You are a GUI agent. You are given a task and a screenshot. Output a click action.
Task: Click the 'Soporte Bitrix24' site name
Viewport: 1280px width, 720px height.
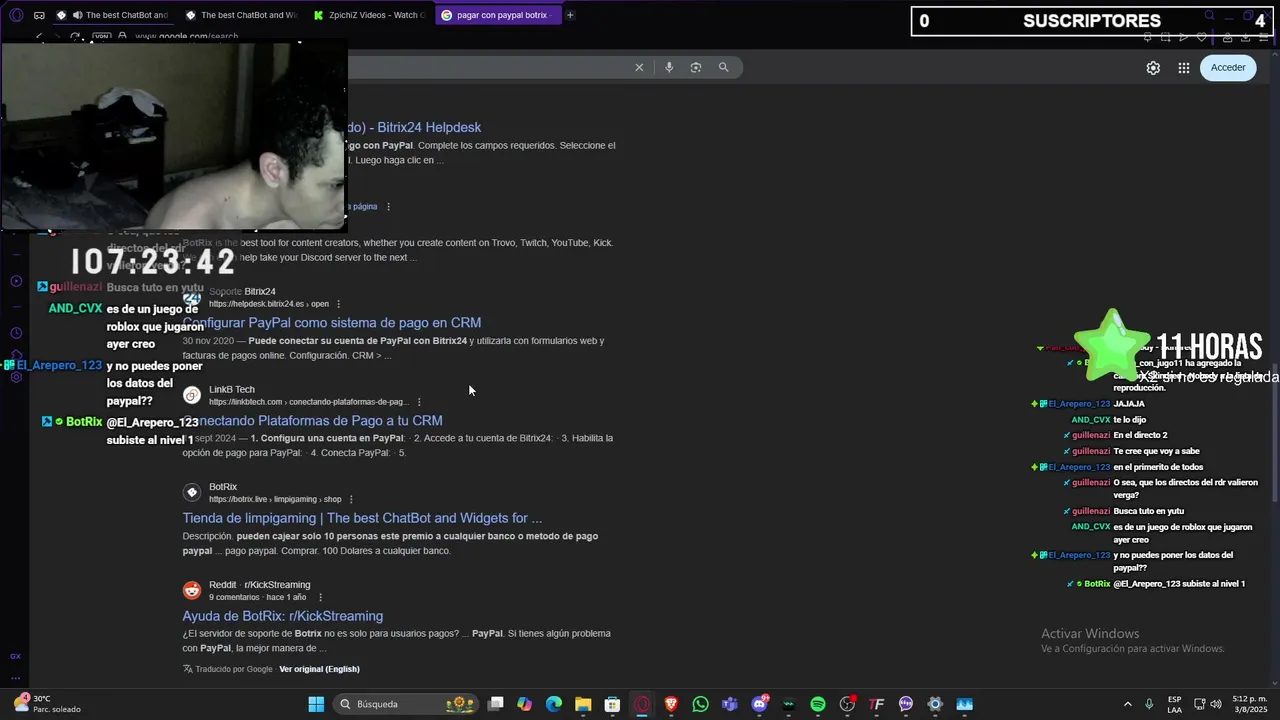pyautogui.click(x=242, y=291)
